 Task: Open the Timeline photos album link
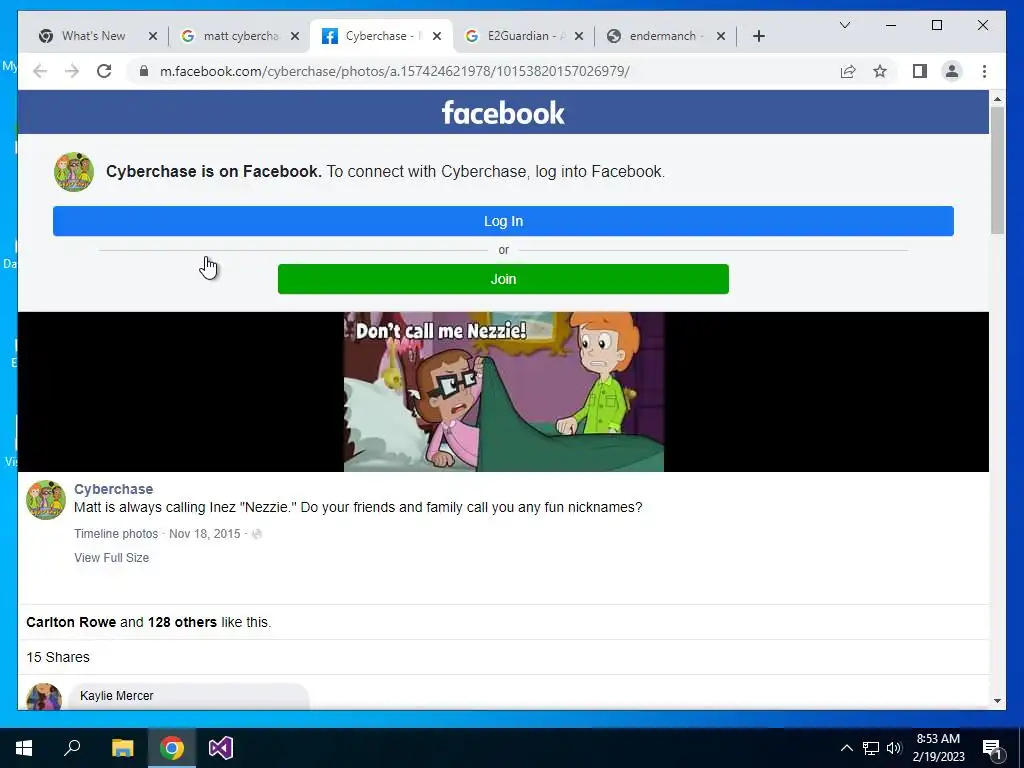pos(116,534)
